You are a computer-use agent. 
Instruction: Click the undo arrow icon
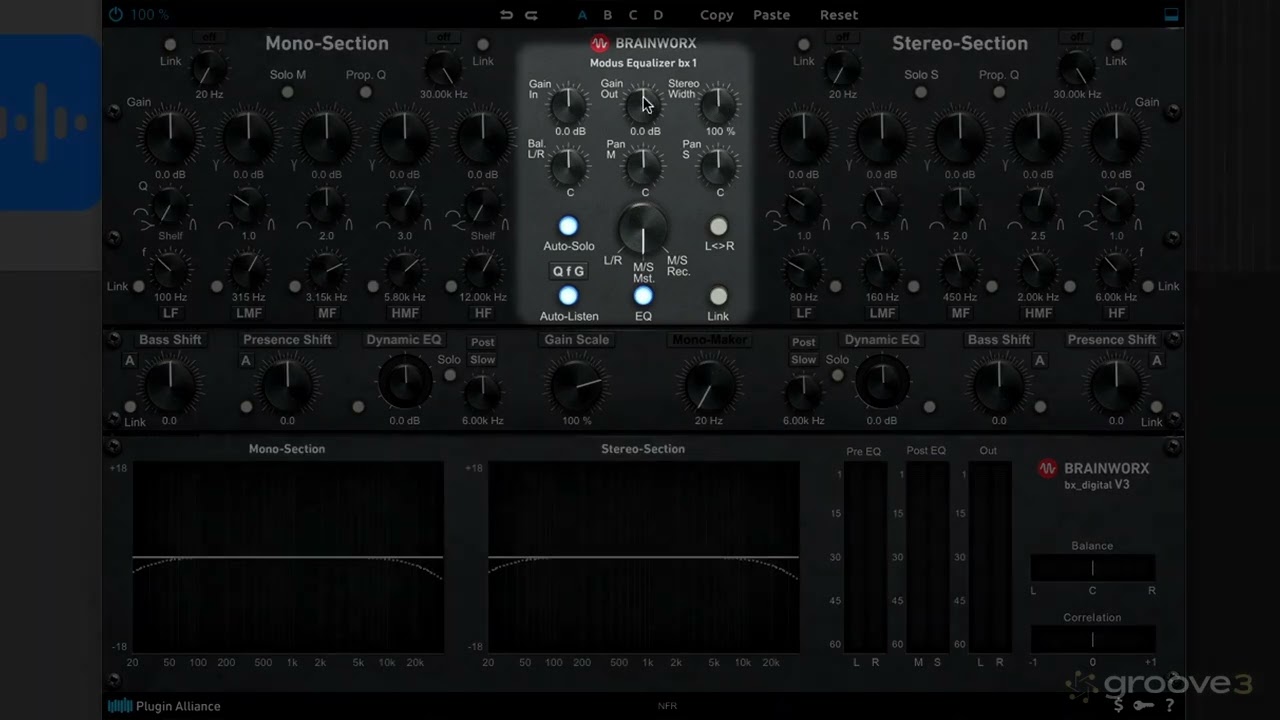506,15
